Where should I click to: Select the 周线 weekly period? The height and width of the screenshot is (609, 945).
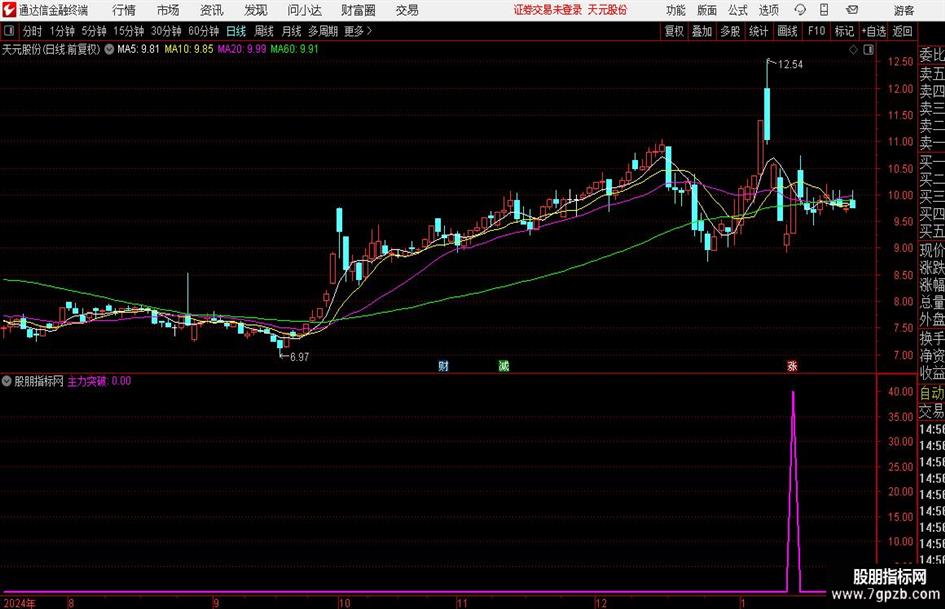point(264,31)
